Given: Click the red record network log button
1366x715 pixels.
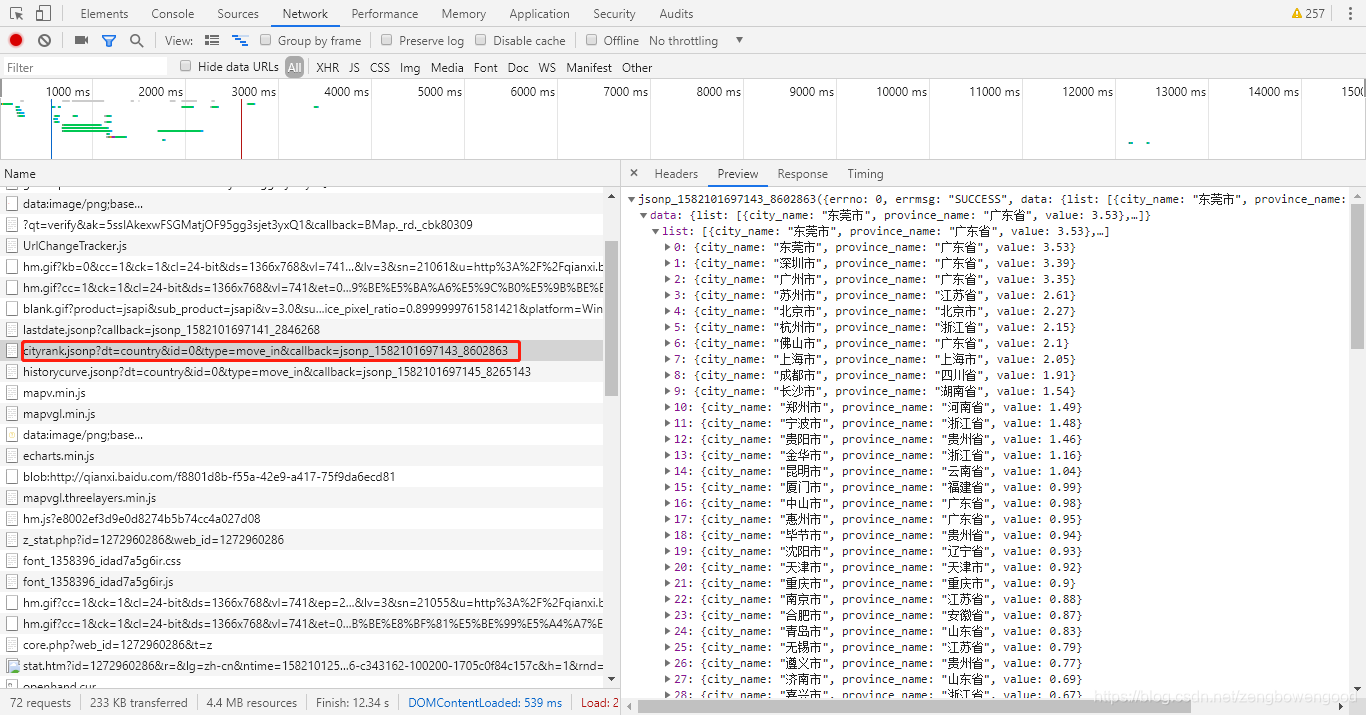Looking at the screenshot, I should (x=16, y=40).
